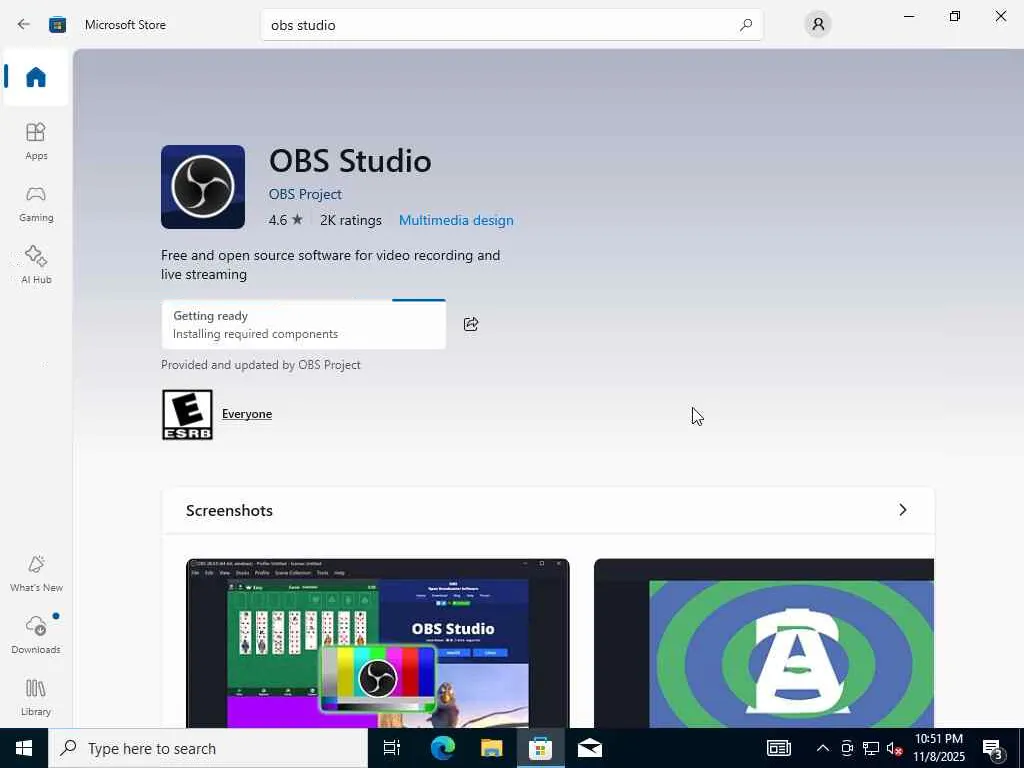
Task: Click the muted volume tray icon
Action: 894,748
